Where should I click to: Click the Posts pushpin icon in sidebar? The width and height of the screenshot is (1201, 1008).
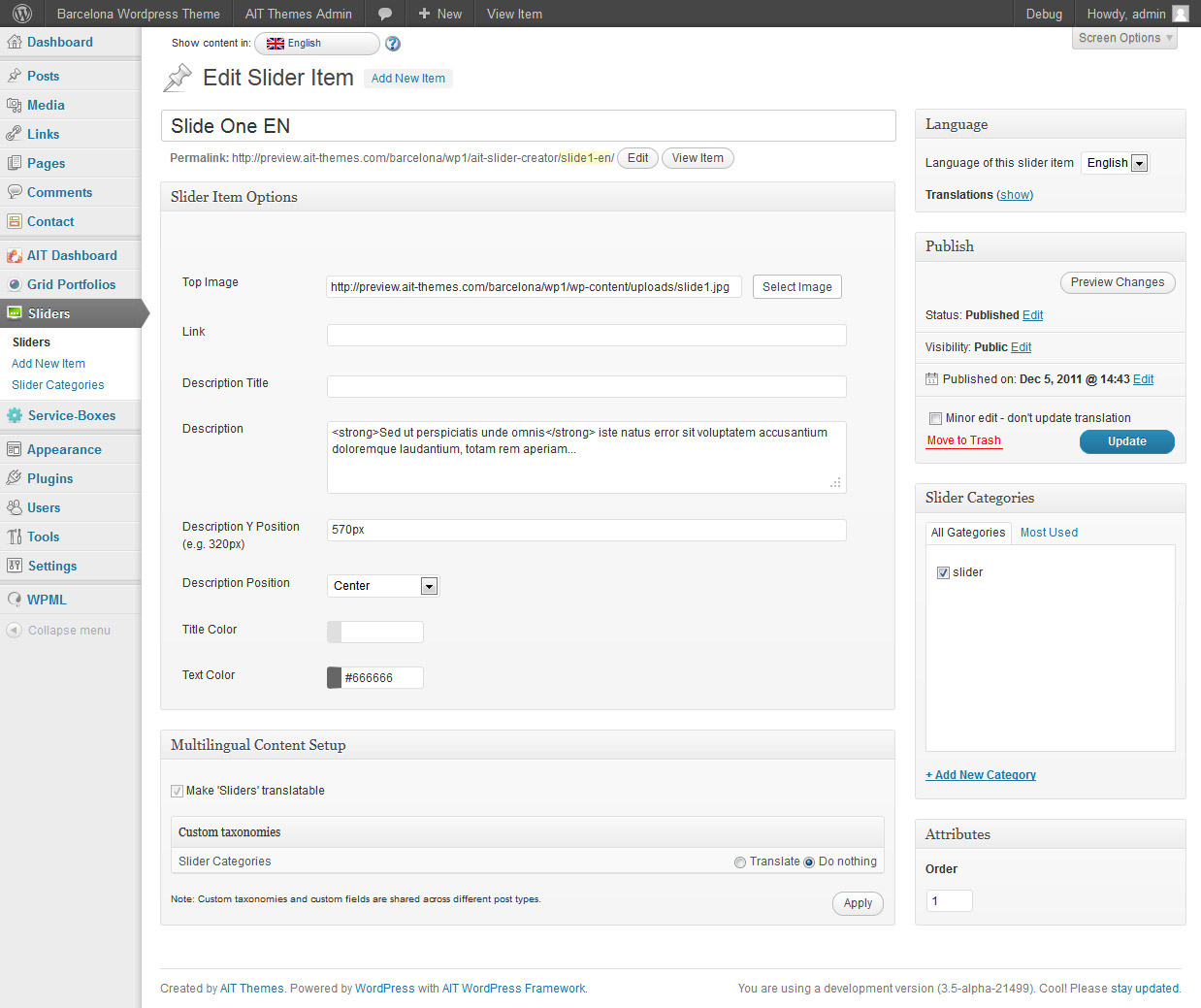pyautogui.click(x=15, y=76)
